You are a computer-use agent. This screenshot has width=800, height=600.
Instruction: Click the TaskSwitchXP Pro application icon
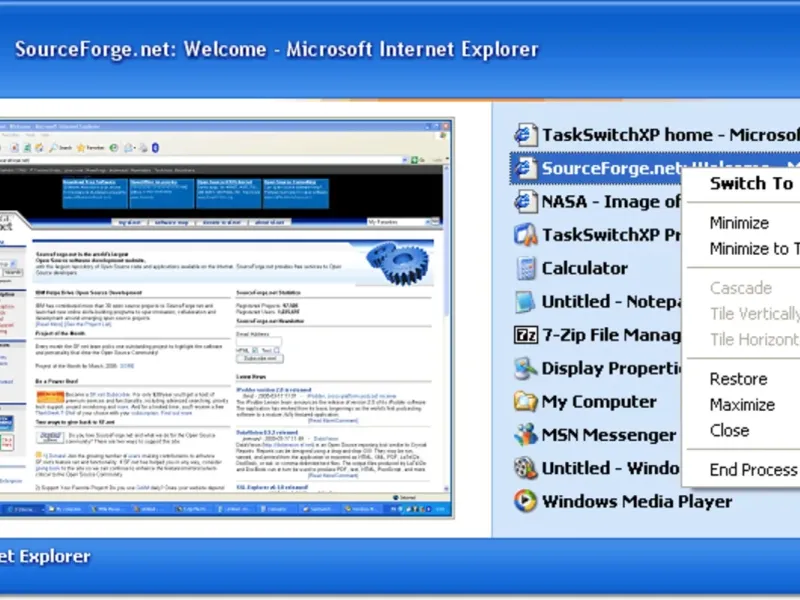525,235
